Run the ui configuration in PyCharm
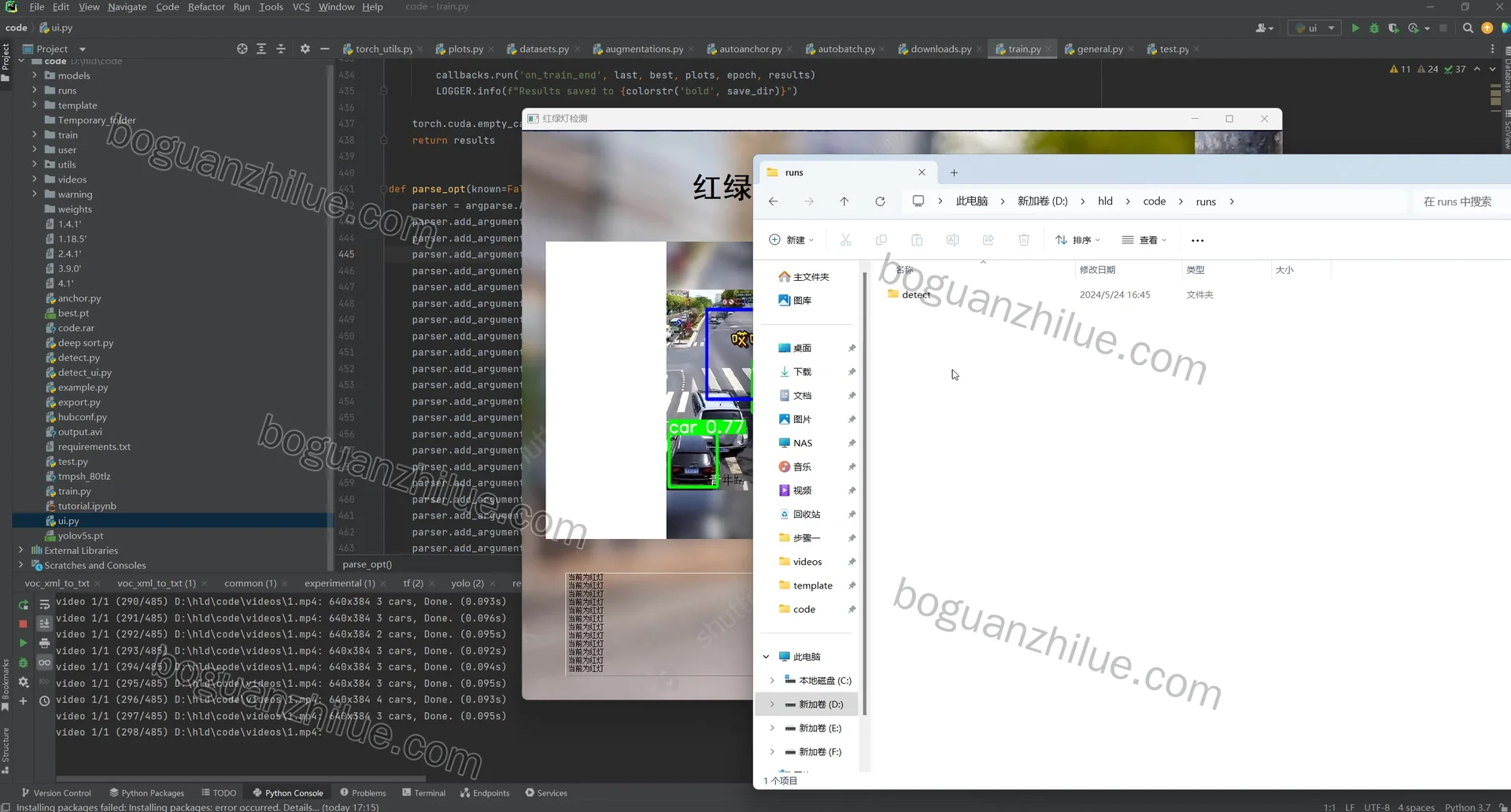This screenshot has width=1511, height=812. coord(1355,28)
